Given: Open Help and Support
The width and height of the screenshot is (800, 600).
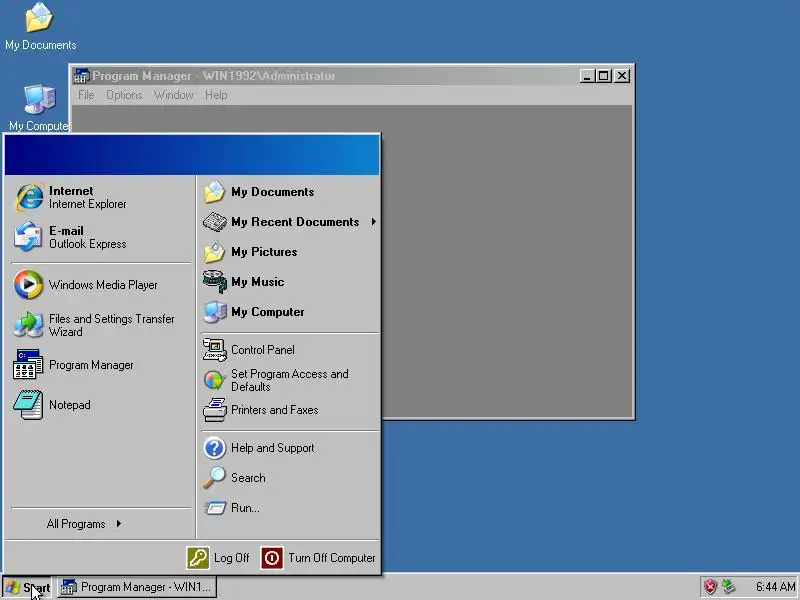Looking at the screenshot, I should tap(290, 448).
